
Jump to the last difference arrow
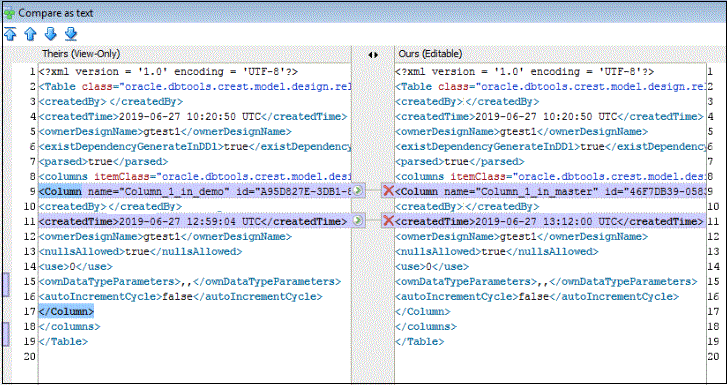point(71,34)
